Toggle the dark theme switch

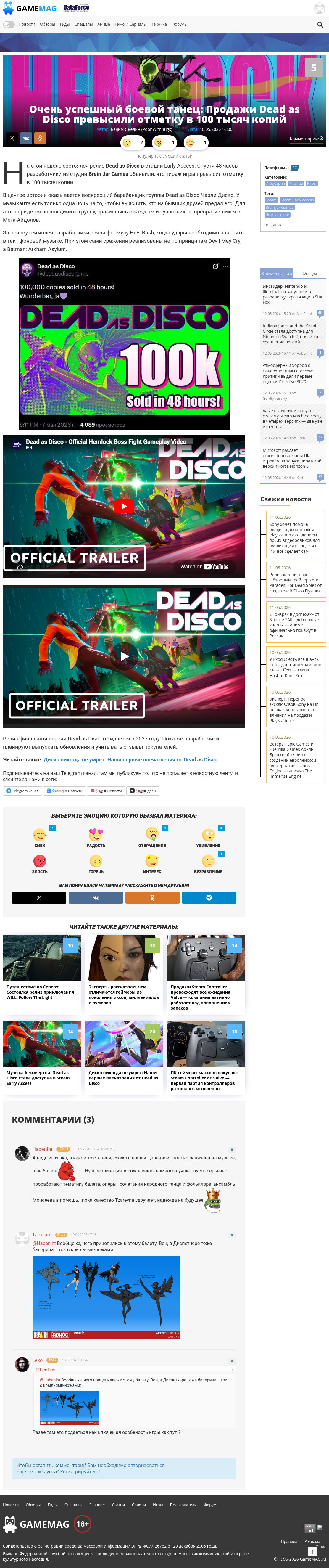tap(9, 24)
